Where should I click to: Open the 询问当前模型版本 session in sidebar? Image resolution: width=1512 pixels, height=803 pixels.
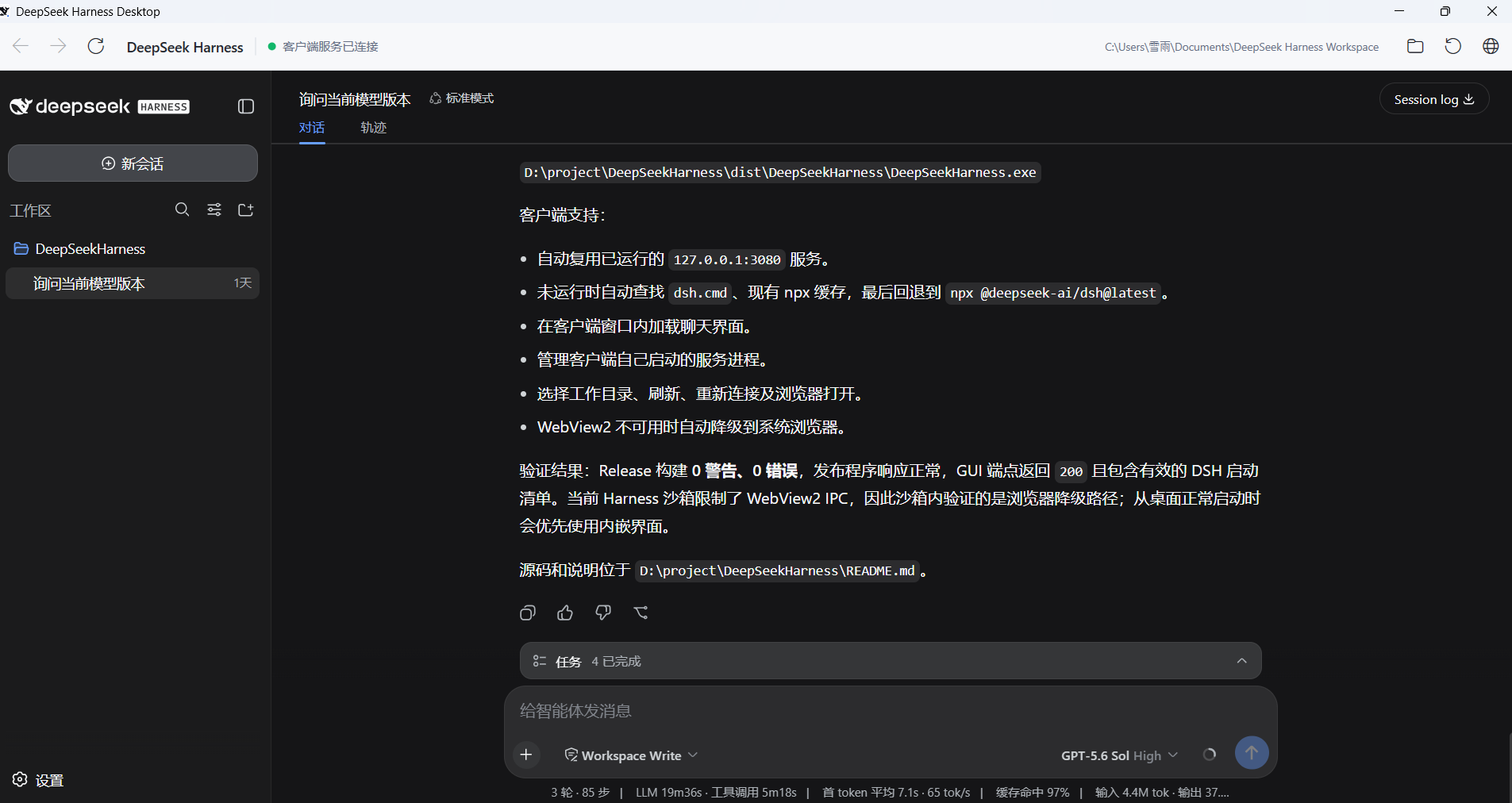coord(133,283)
